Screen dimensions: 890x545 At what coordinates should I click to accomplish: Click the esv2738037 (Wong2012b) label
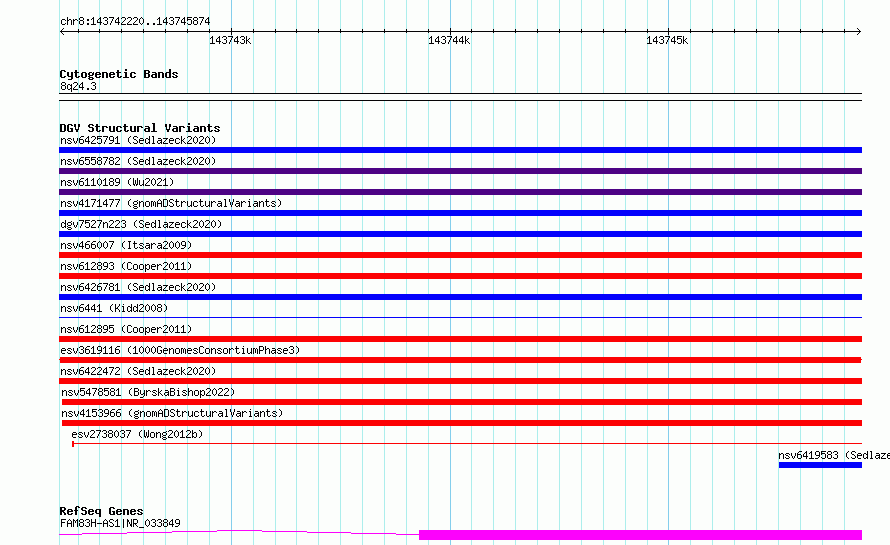pyautogui.click(x=137, y=434)
